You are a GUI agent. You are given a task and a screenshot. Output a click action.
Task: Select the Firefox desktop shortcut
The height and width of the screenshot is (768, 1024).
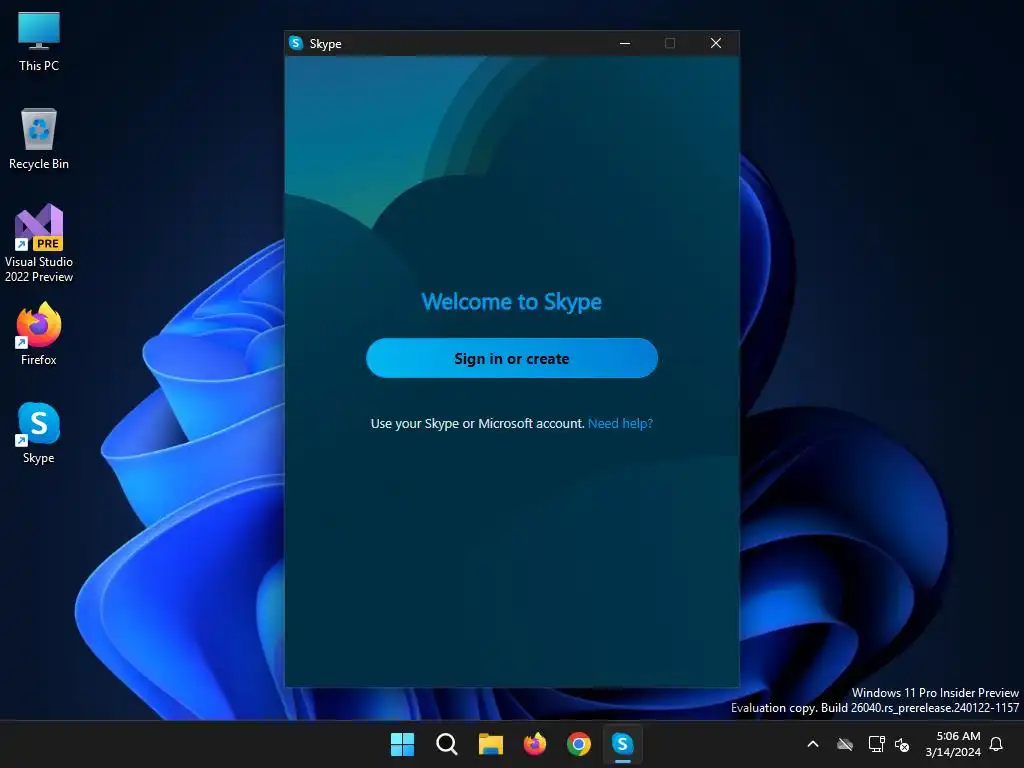coord(39,334)
